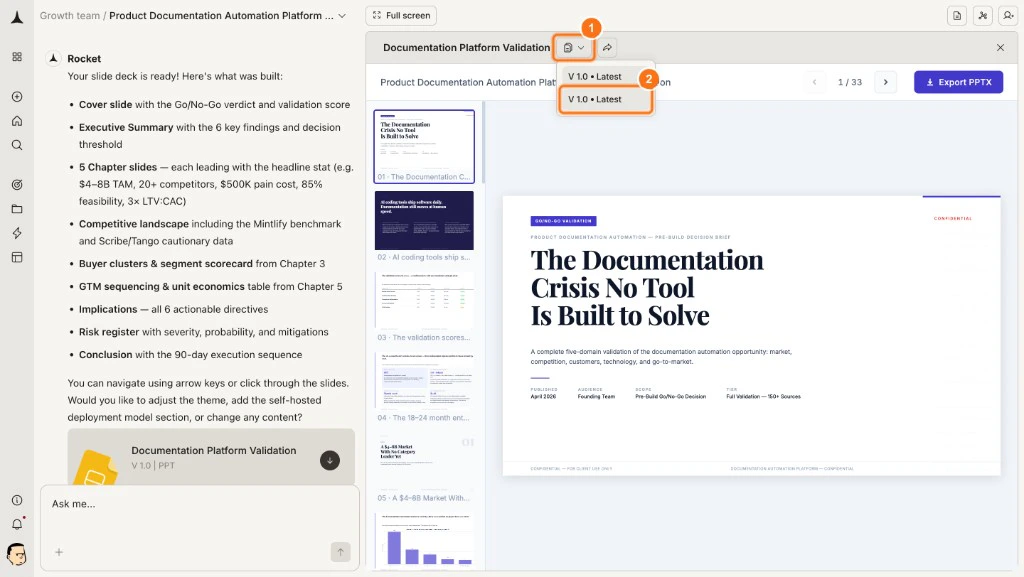This screenshot has width=1024, height=577.
Task: Click the plus attachment icon in chat box
Action: pyautogui.click(x=59, y=552)
